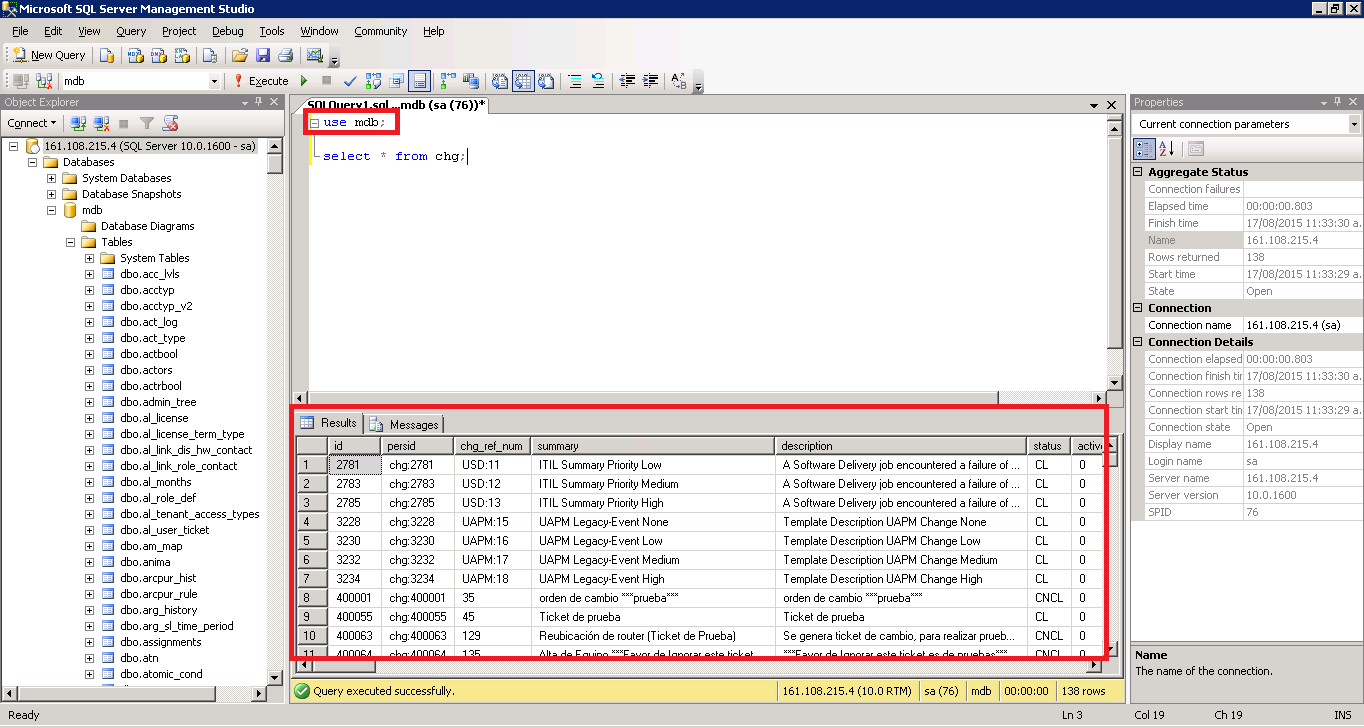
Task: Collapse the 161.108.215.4 server node
Action: pyautogui.click(x=13, y=146)
